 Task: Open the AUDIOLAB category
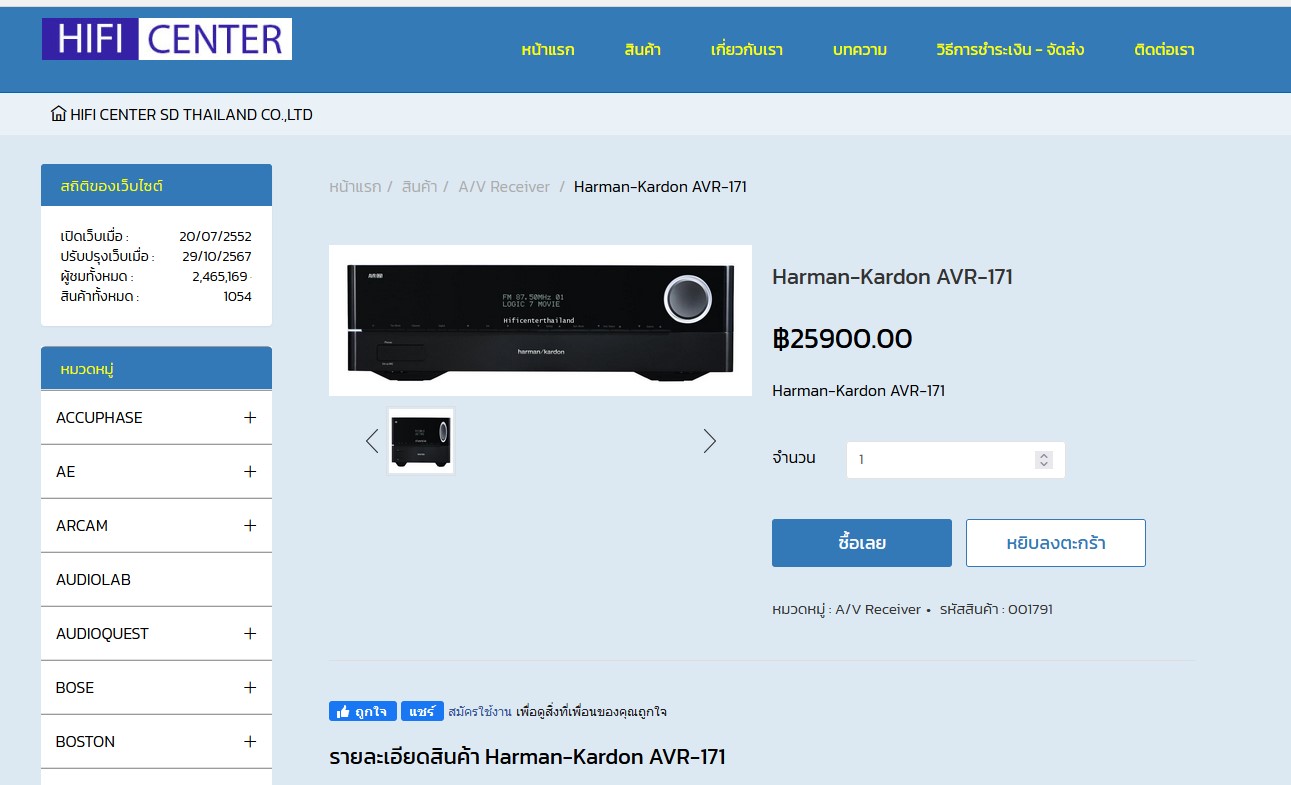click(x=93, y=580)
